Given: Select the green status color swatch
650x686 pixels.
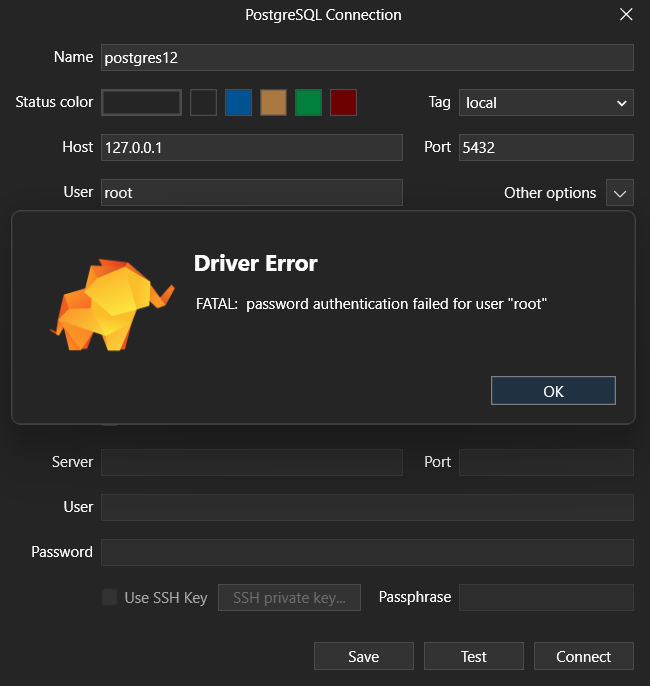Looking at the screenshot, I should (x=308, y=102).
